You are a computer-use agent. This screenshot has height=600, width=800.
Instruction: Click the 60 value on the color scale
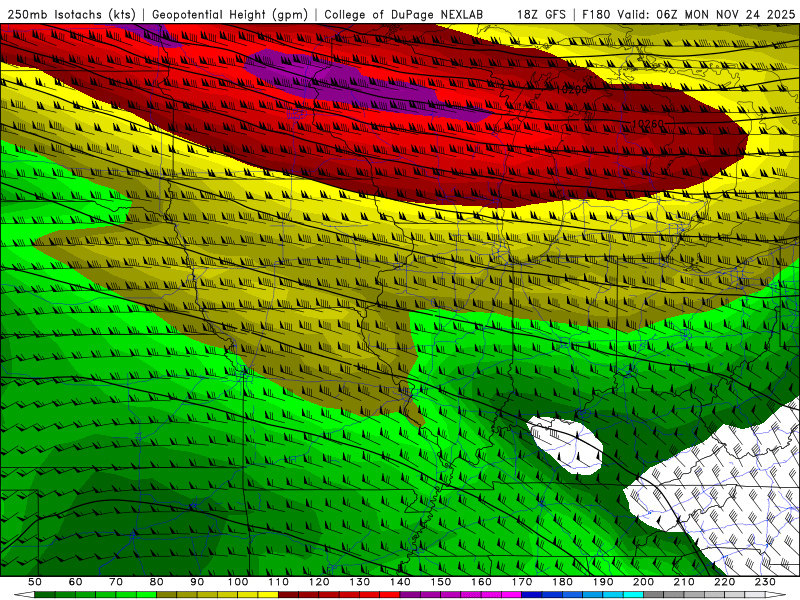75,582
